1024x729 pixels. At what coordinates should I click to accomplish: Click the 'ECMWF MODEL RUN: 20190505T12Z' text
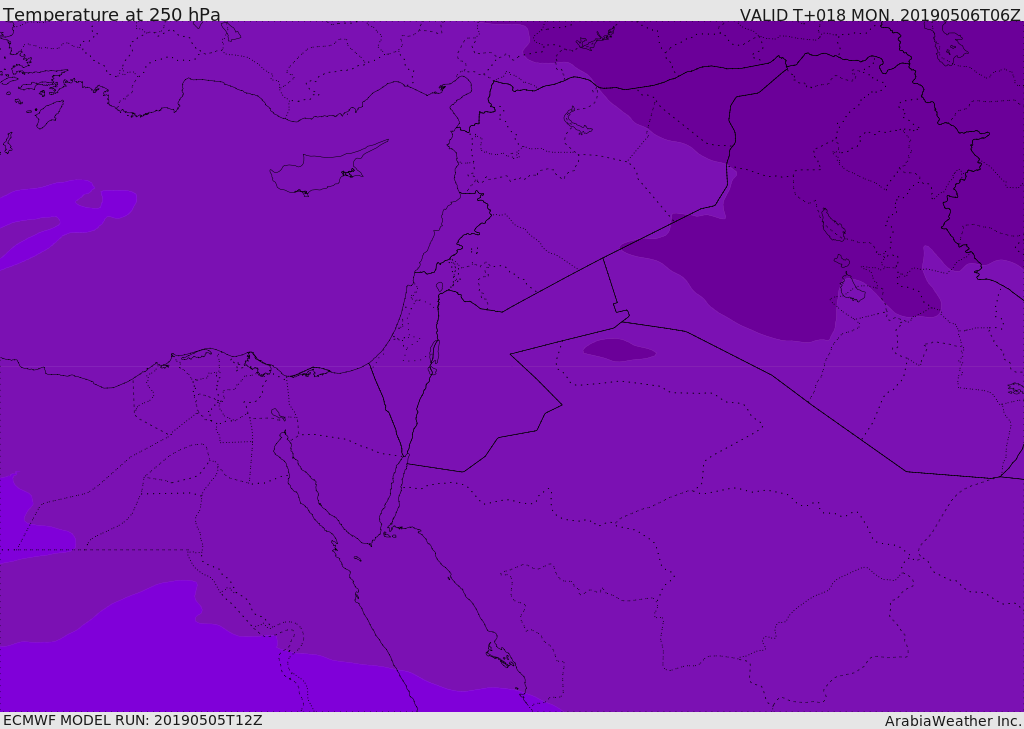pyautogui.click(x=132, y=720)
